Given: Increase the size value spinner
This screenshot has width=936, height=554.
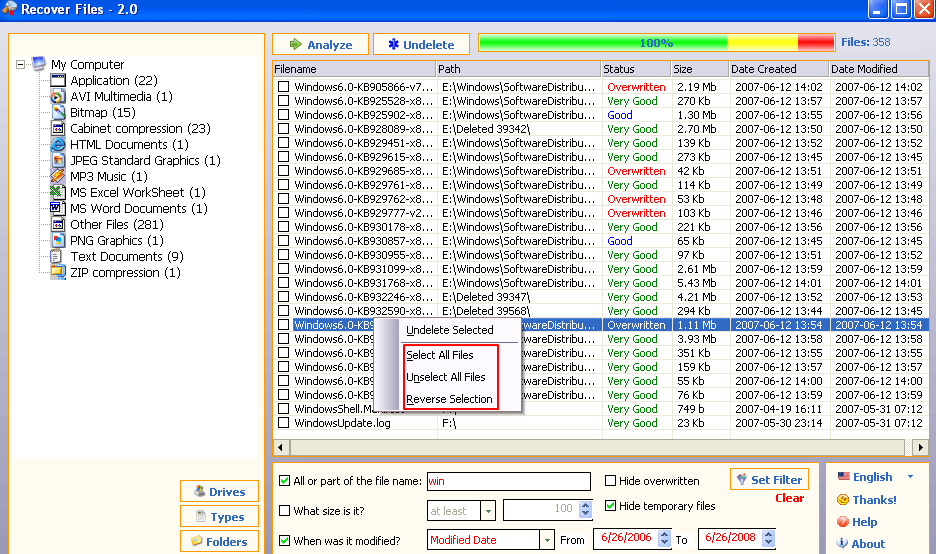Looking at the screenshot, I should coord(586,506).
